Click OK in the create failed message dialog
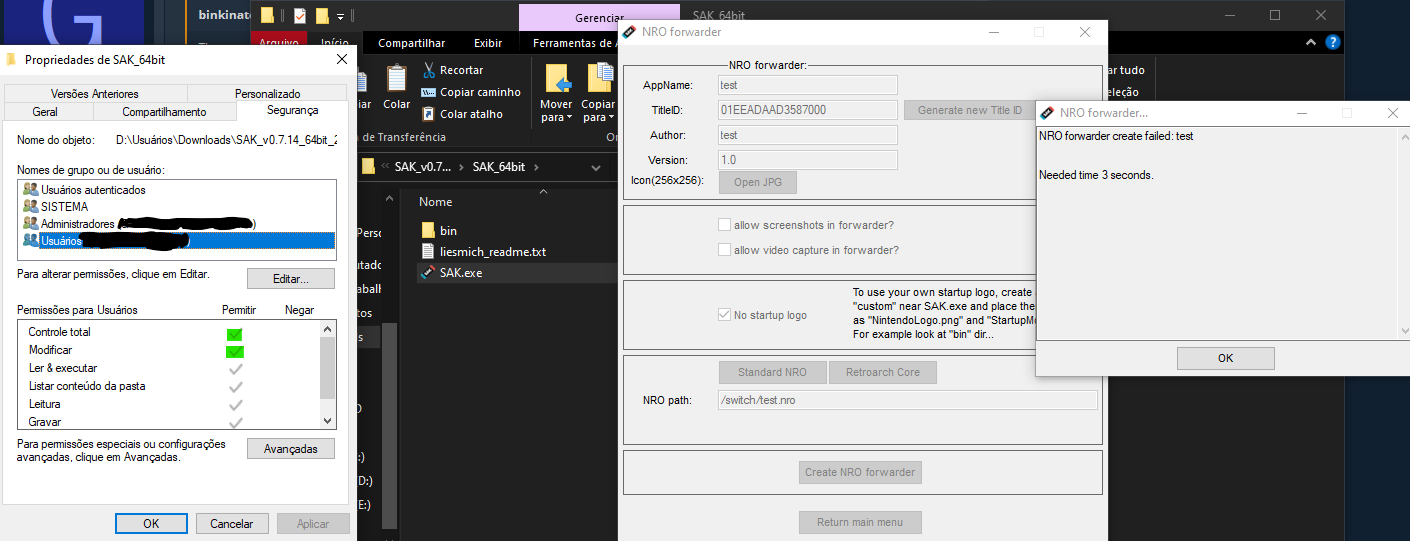 coord(1225,358)
